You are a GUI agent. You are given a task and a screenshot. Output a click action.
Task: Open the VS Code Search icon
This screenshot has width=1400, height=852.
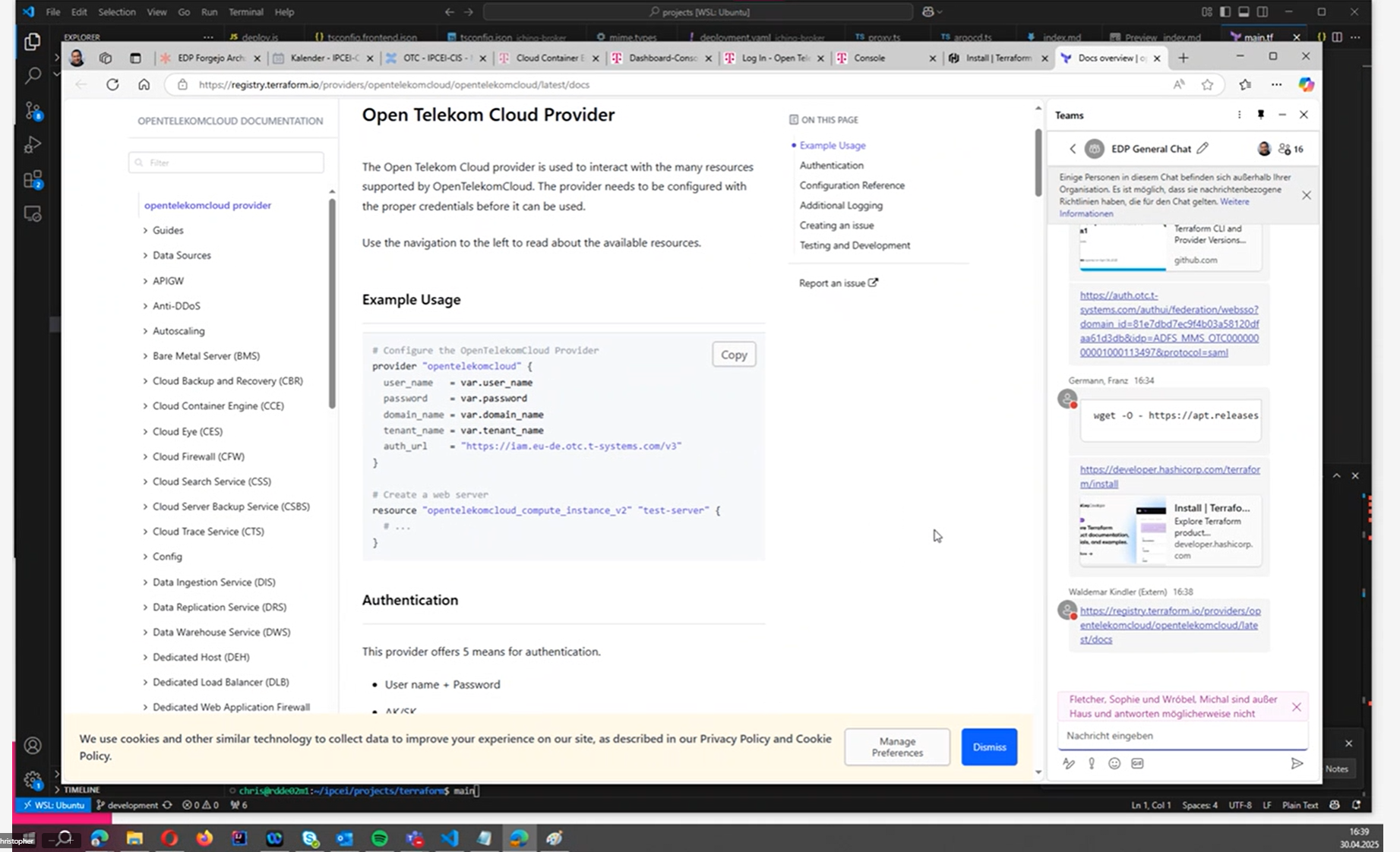coord(32,75)
